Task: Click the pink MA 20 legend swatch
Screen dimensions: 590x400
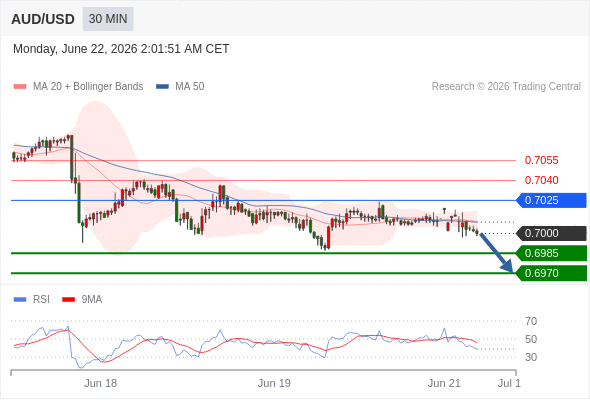Action: (20, 87)
